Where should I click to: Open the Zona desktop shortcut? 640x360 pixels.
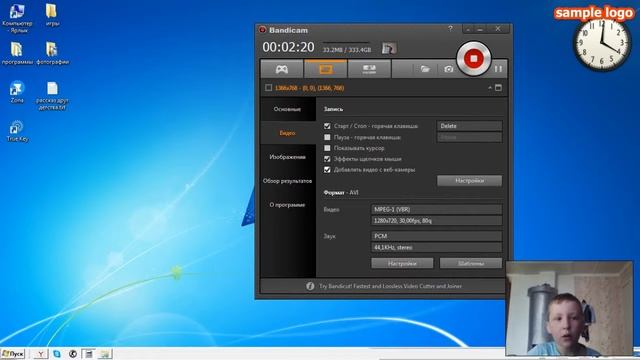coord(17,92)
